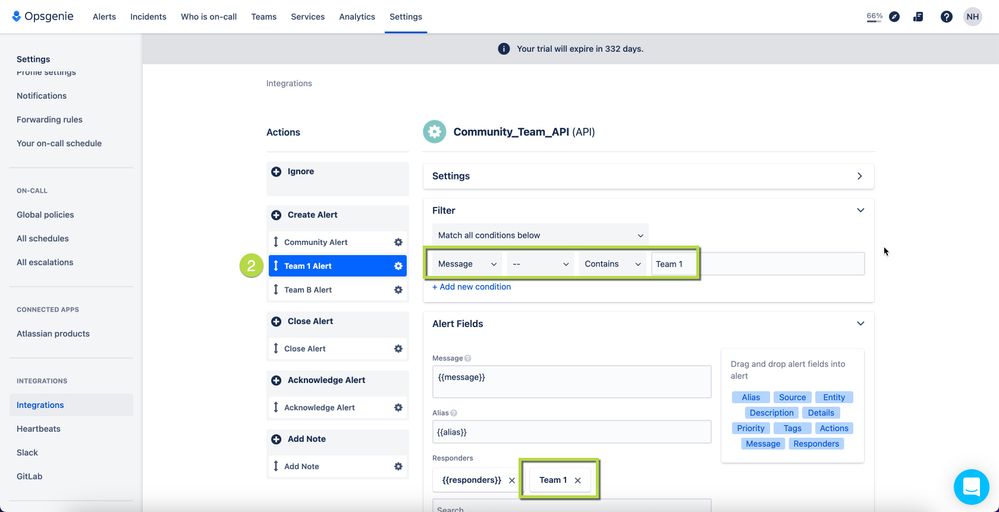The height and width of the screenshot is (512, 999).
Task: Remove the {{responders}} responder tag
Action: point(512,481)
